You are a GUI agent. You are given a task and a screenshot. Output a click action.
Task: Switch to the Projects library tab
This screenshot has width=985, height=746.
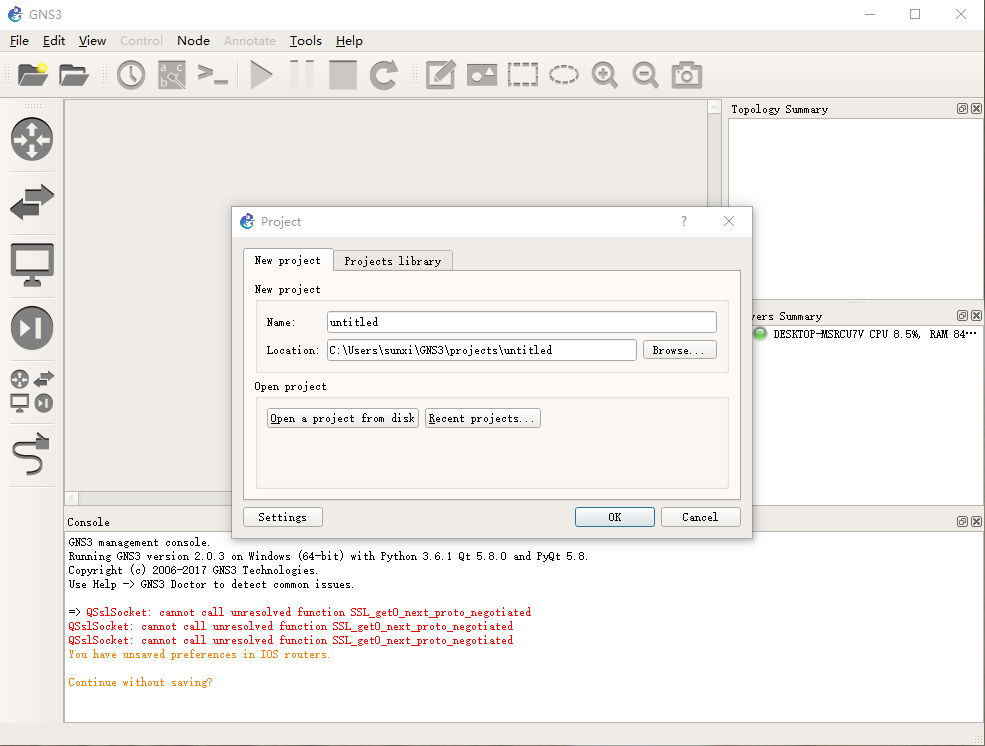(393, 261)
